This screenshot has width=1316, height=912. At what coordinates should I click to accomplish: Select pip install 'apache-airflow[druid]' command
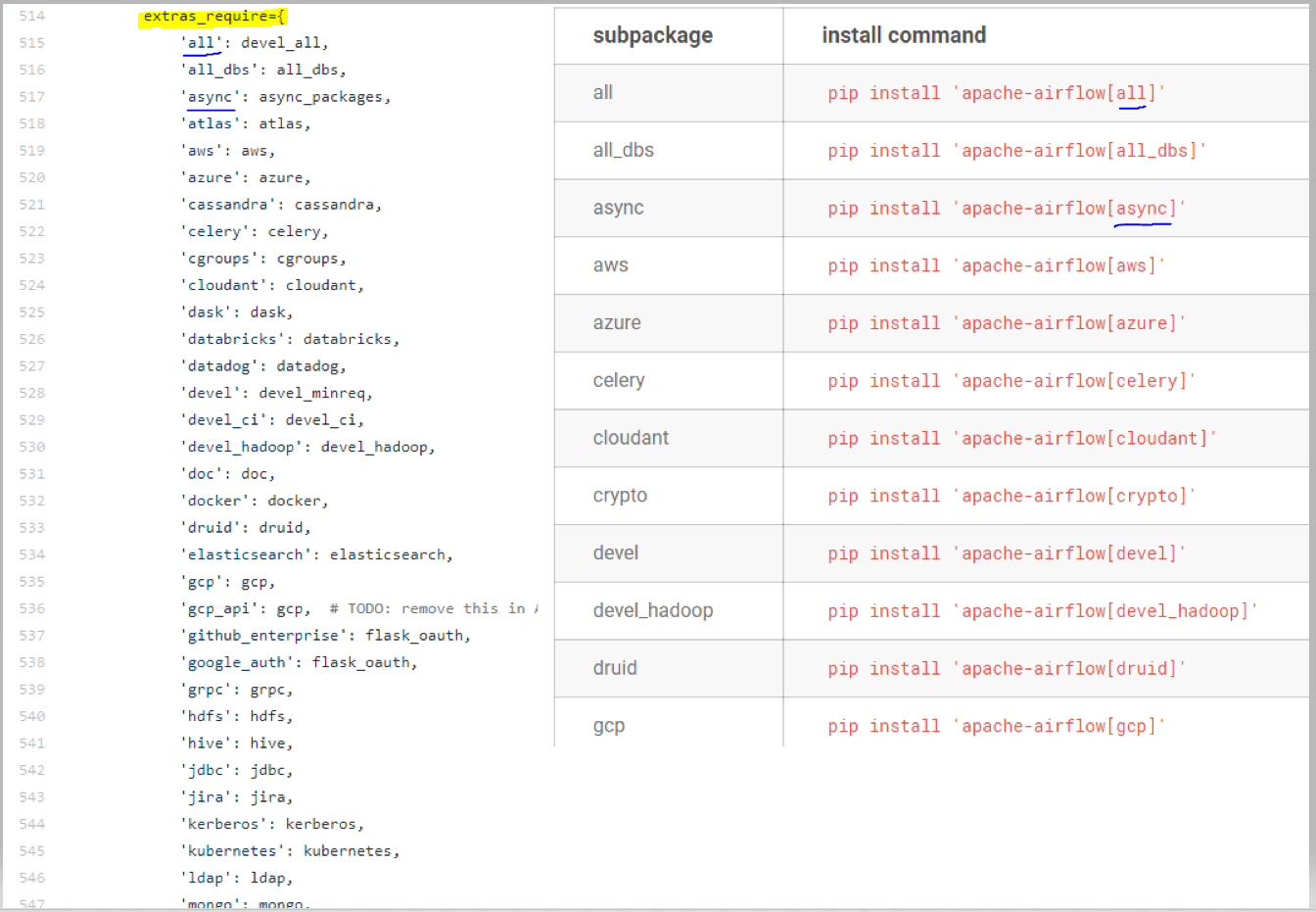[1007, 669]
